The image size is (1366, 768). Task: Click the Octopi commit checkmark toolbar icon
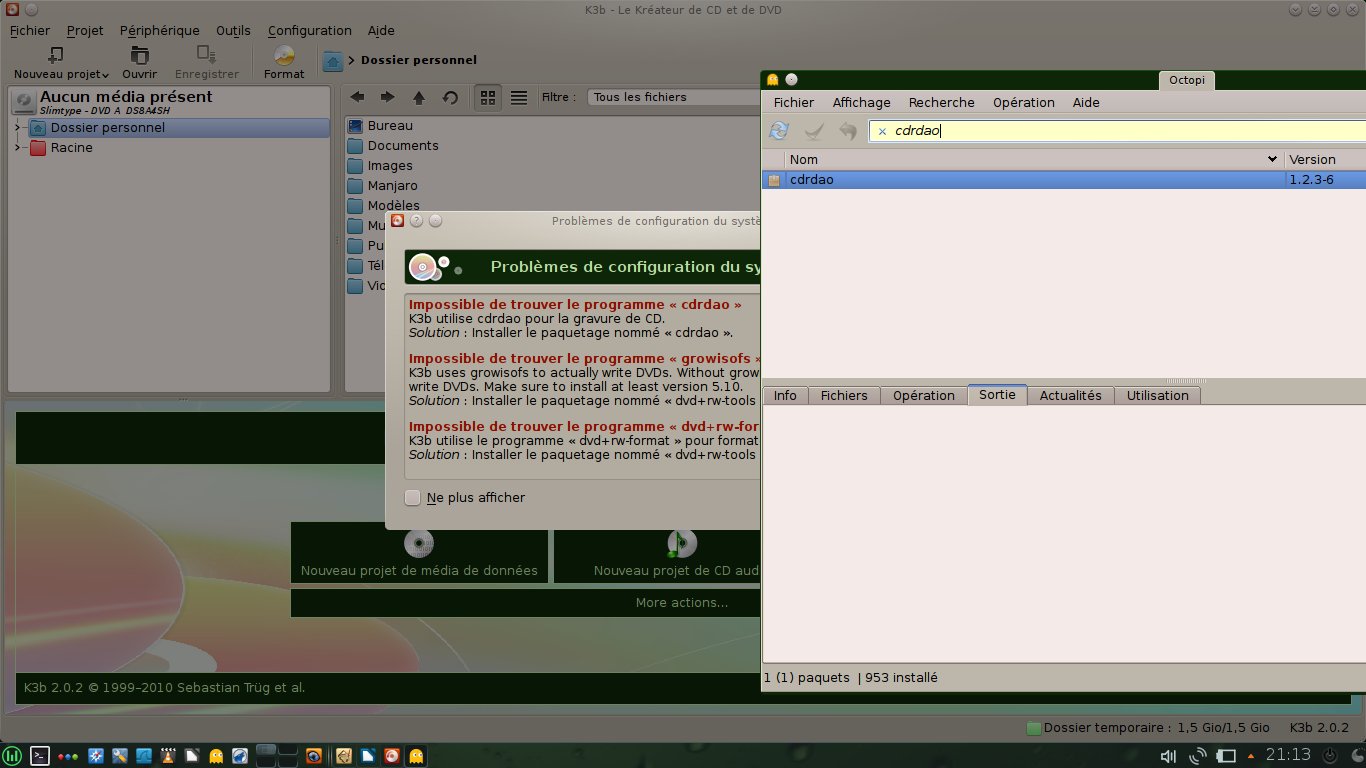(x=814, y=131)
